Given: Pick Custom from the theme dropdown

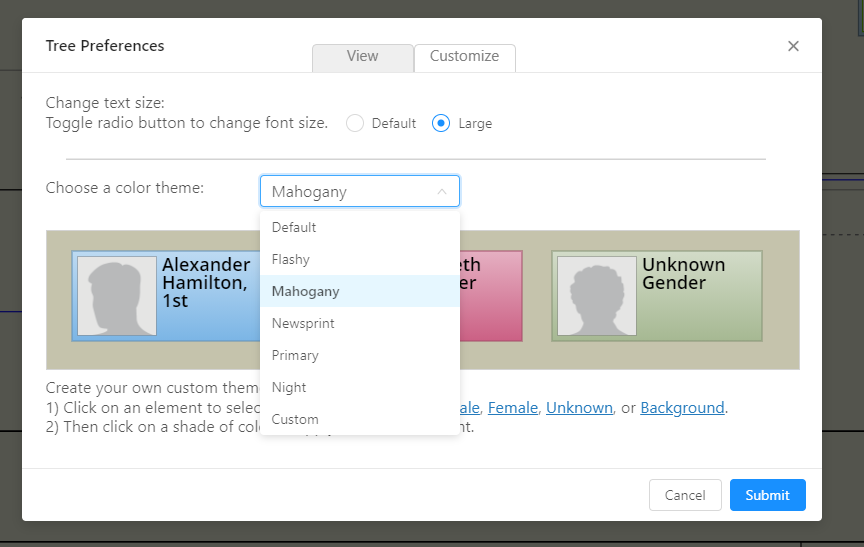Looking at the screenshot, I should pos(295,419).
